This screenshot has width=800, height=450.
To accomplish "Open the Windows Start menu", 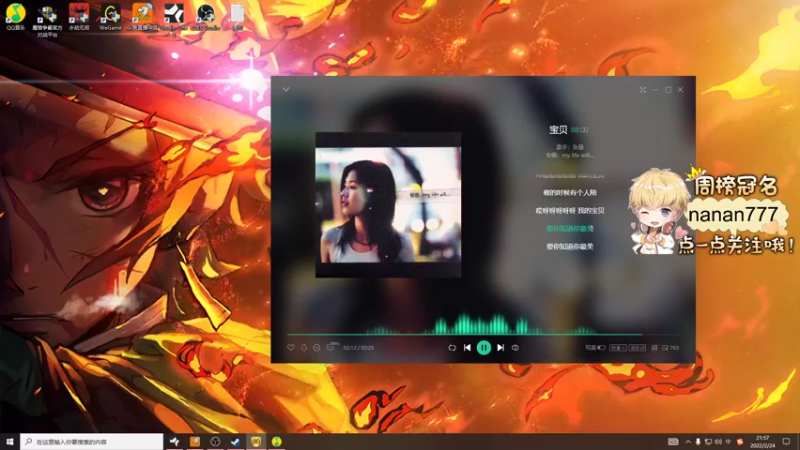I will [10, 442].
